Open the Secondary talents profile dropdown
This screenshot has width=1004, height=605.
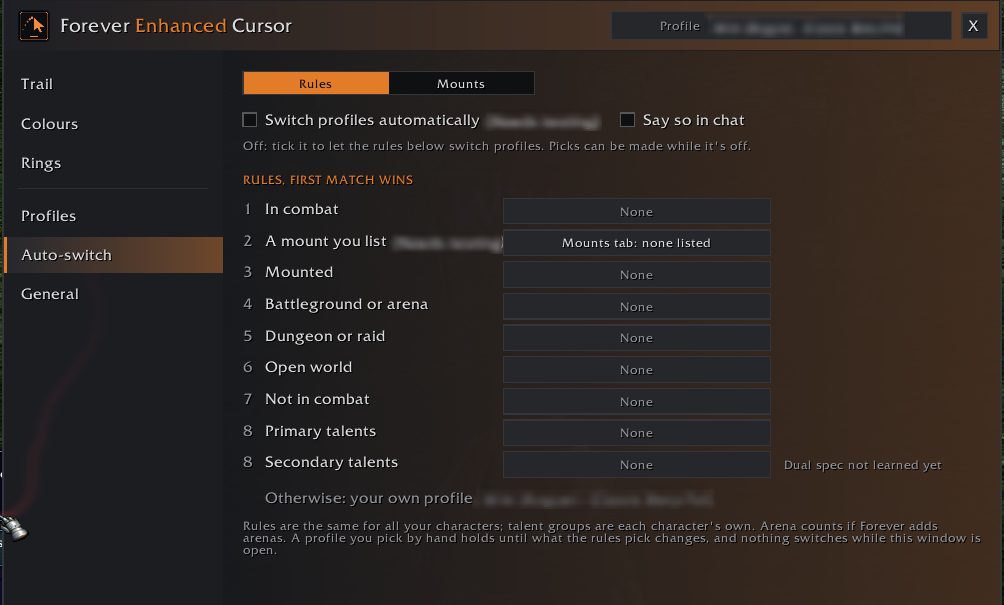[x=636, y=465]
